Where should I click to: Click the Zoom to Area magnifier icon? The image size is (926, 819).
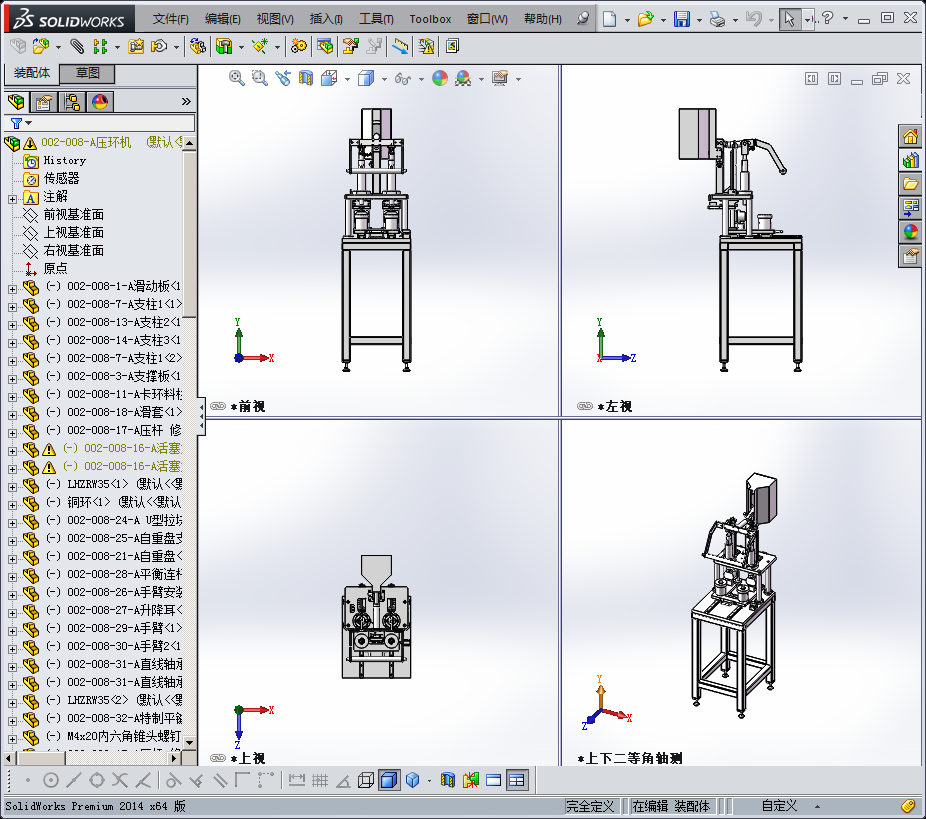(260, 78)
